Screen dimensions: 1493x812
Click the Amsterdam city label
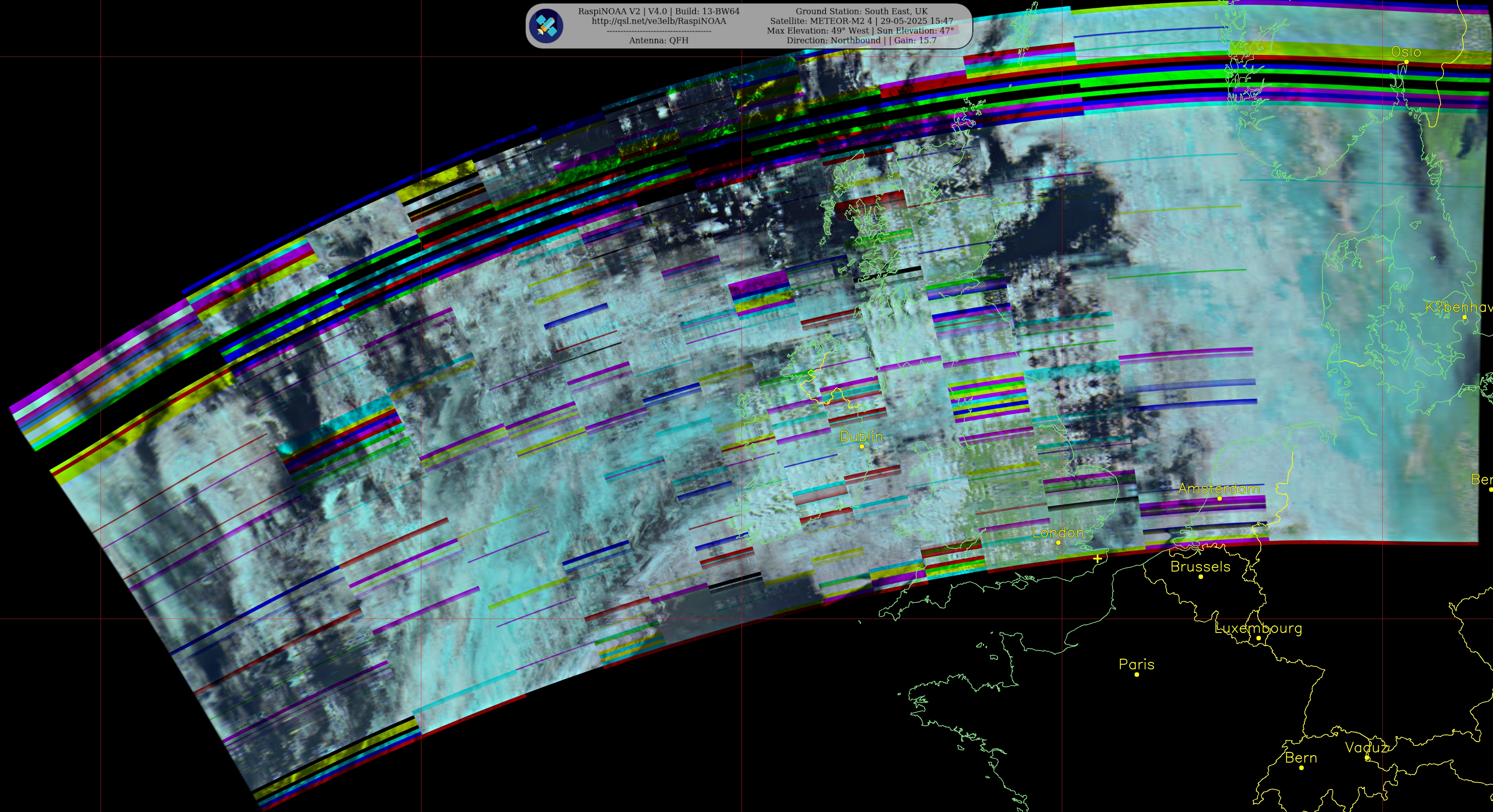[x=1219, y=489]
